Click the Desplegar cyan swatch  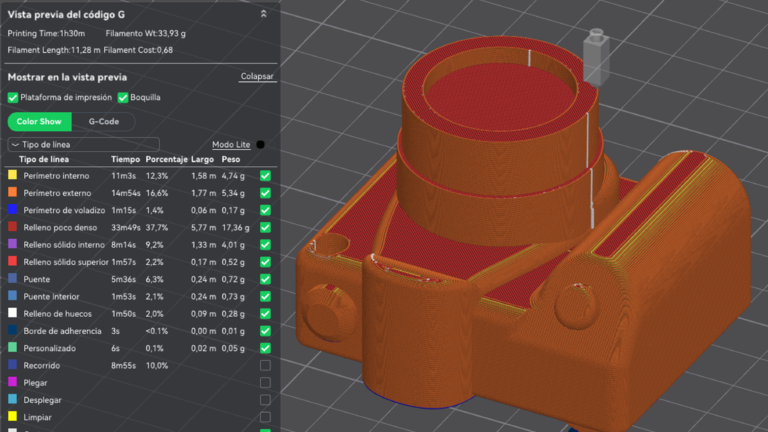pos(13,399)
